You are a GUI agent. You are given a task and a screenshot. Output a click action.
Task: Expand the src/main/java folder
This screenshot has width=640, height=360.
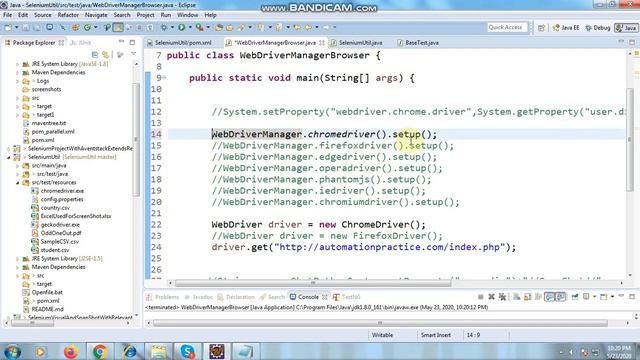[18, 166]
